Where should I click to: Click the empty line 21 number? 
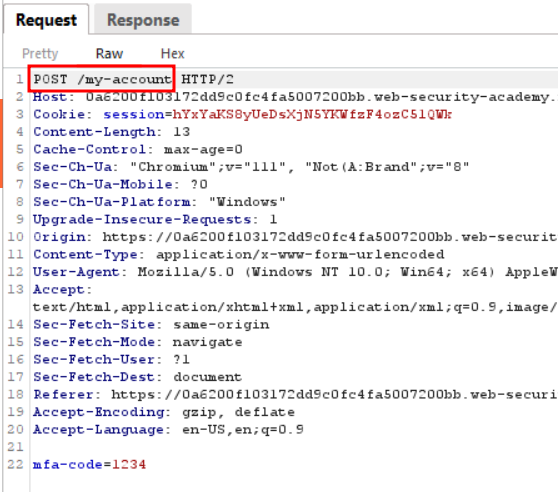[15, 446]
